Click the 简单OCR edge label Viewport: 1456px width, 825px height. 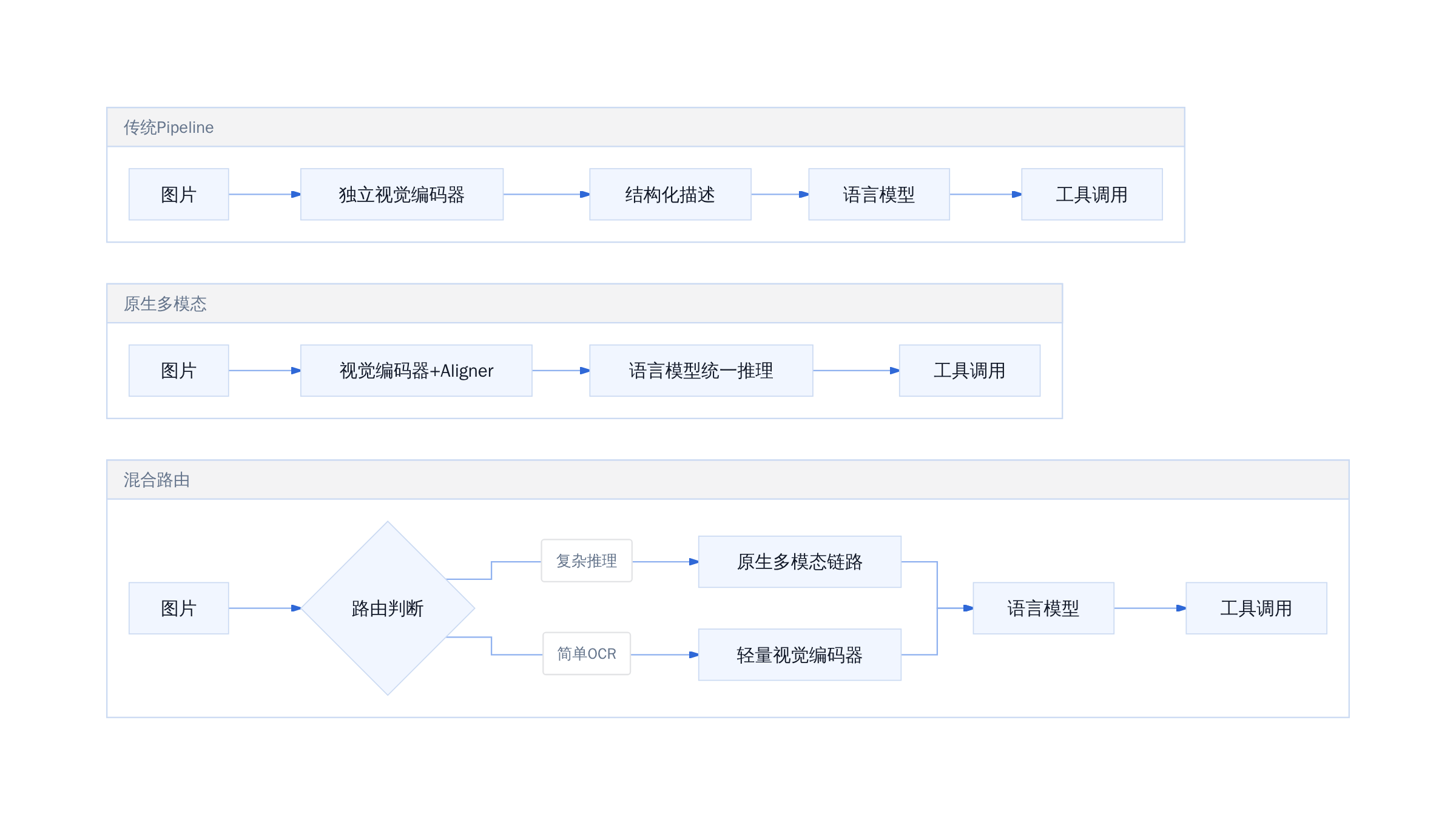pyautogui.click(x=587, y=653)
